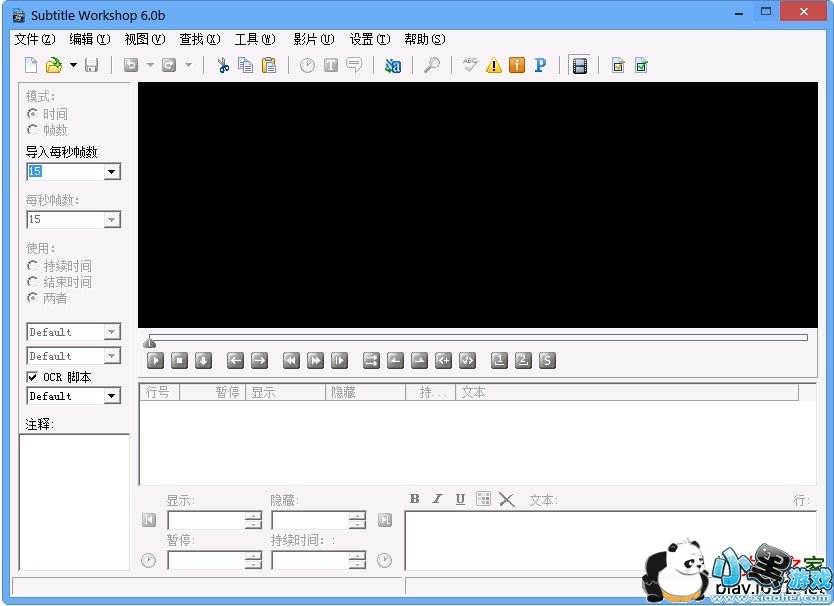
Task: Open the 导入每秒帧数 dropdown
Action: pyautogui.click(x=113, y=171)
